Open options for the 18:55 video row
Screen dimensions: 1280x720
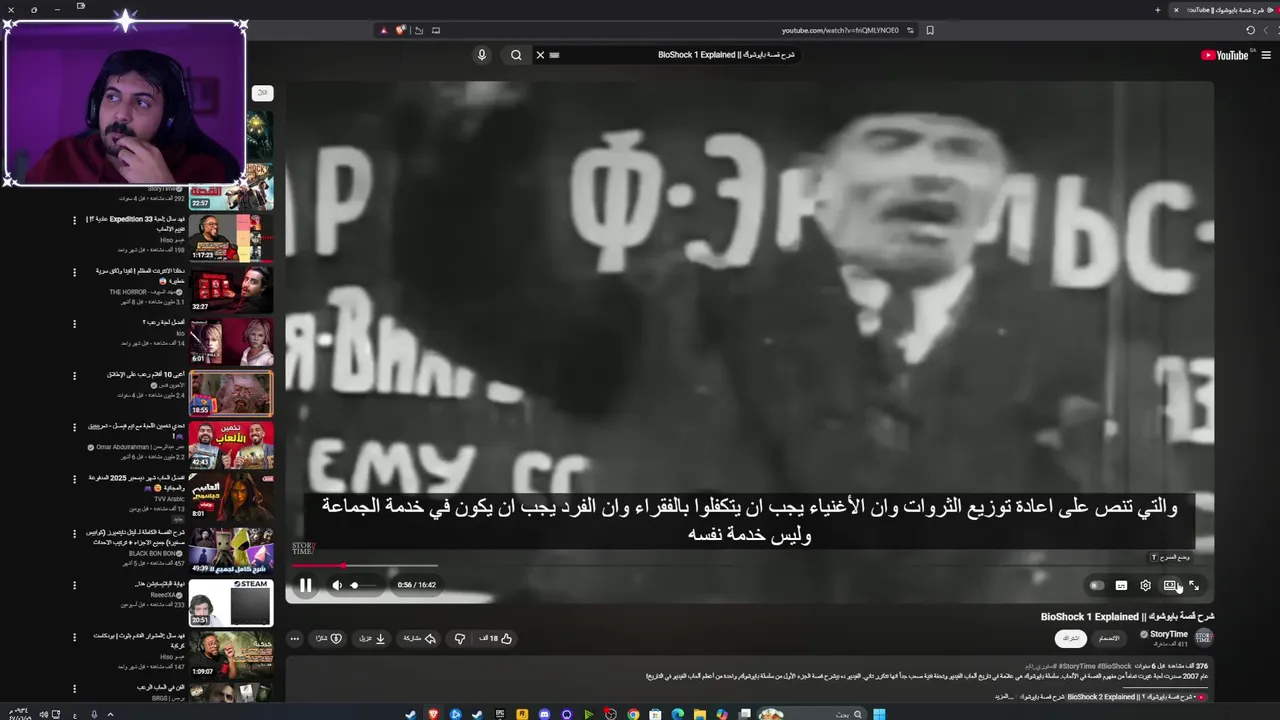point(74,376)
